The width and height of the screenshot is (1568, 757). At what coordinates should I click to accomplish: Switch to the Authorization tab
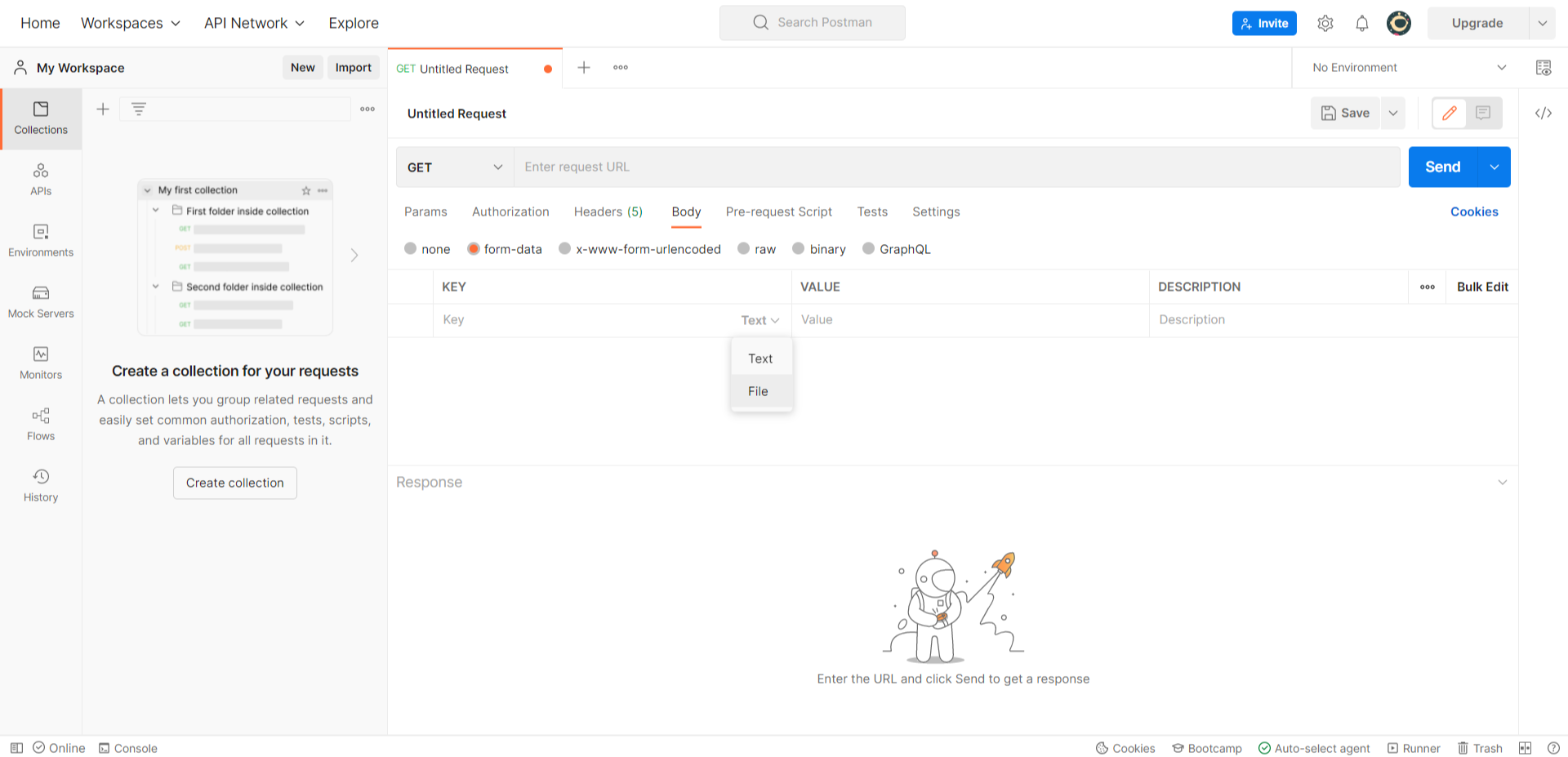click(510, 212)
